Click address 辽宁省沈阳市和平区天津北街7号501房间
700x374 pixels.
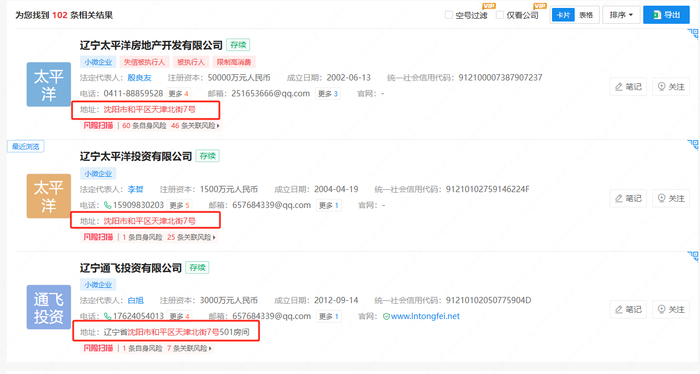(176, 332)
